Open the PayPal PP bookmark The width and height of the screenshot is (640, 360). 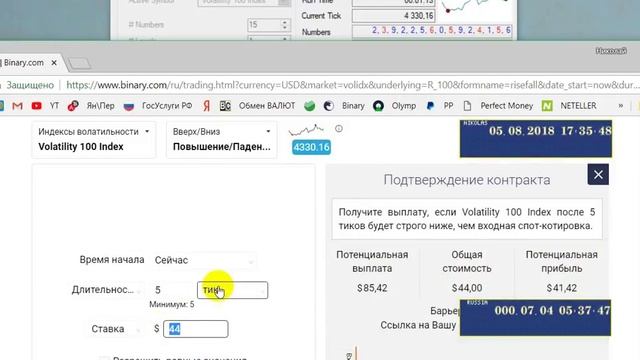click(440, 106)
